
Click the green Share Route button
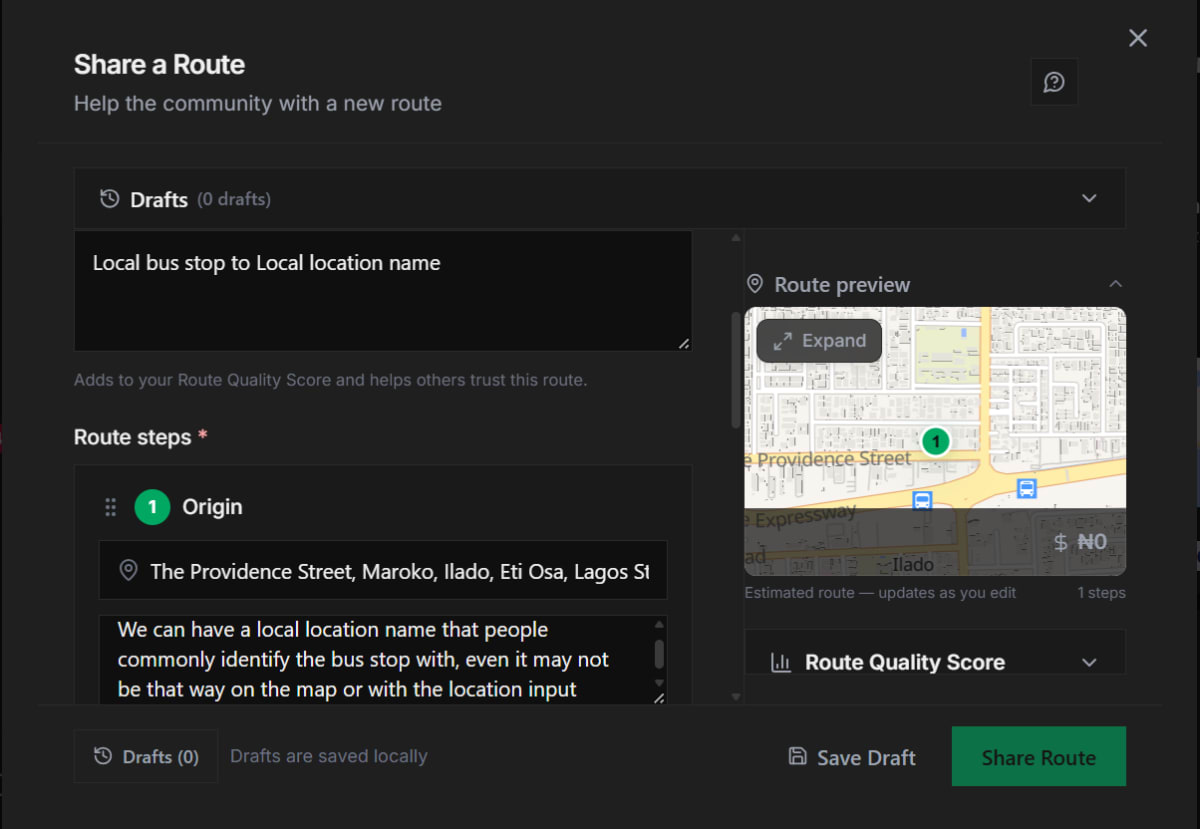(x=1039, y=757)
